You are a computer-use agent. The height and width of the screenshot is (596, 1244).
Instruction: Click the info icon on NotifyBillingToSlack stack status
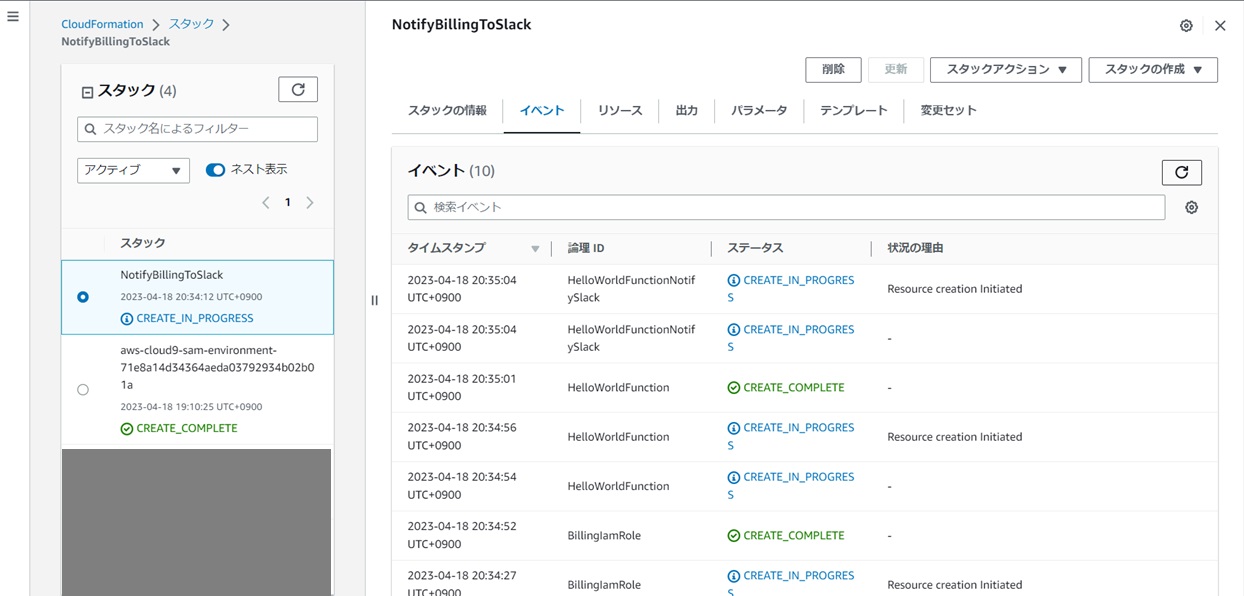pyautogui.click(x=127, y=319)
